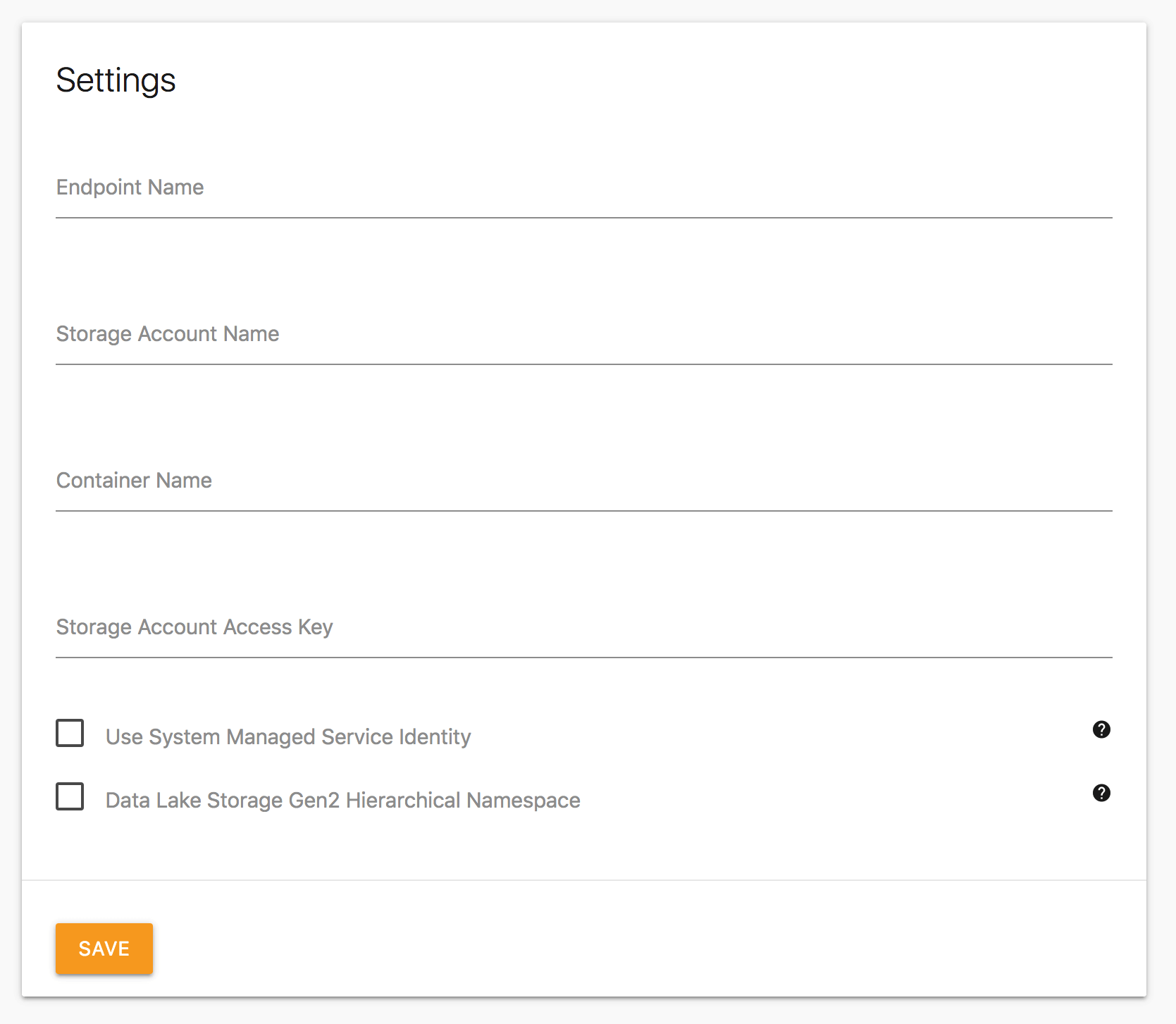
Task: Show help for Data Lake Gen2 Hierarchical Namespace
Action: 1101,793
